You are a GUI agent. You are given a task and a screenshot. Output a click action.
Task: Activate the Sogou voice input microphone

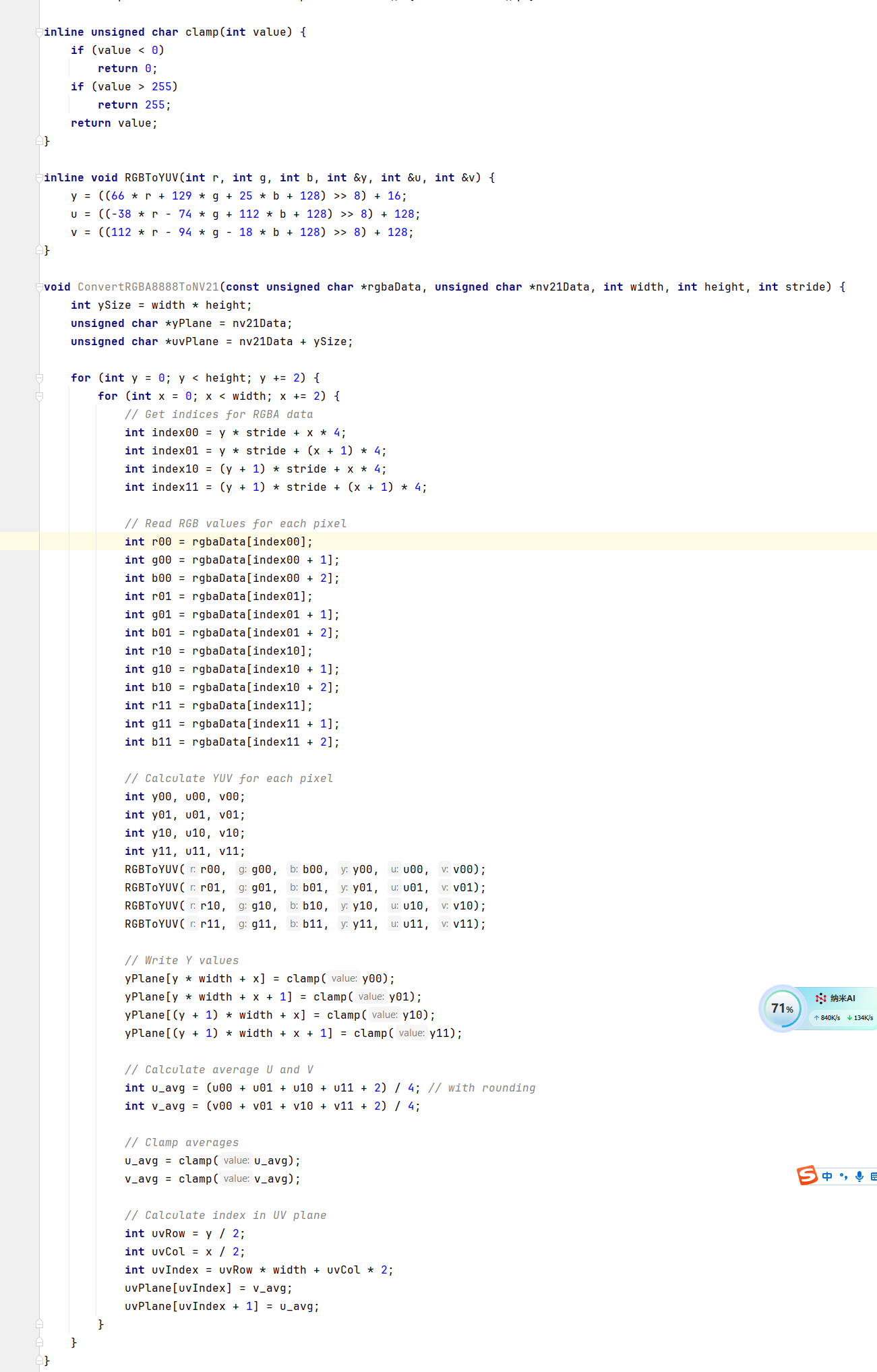coord(859,1176)
